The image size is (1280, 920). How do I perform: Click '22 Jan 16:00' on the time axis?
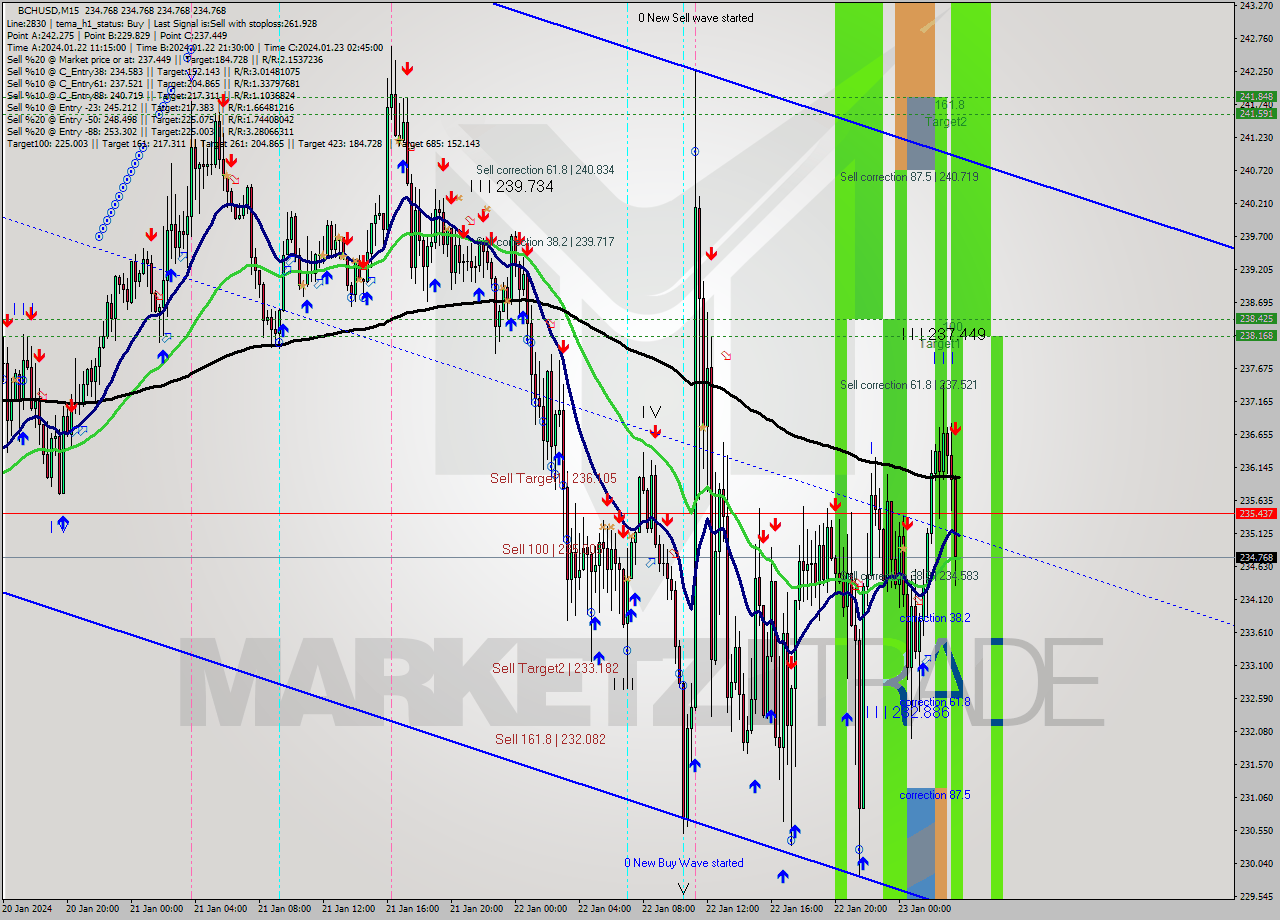tap(798, 909)
